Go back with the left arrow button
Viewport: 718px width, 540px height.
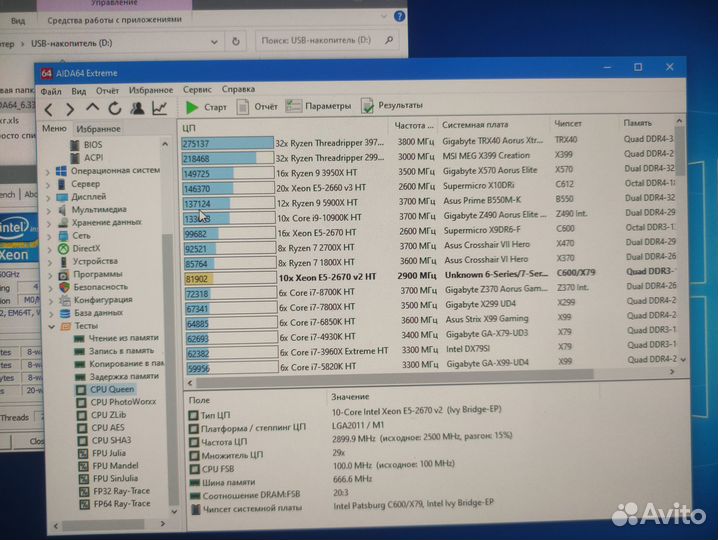(49, 109)
